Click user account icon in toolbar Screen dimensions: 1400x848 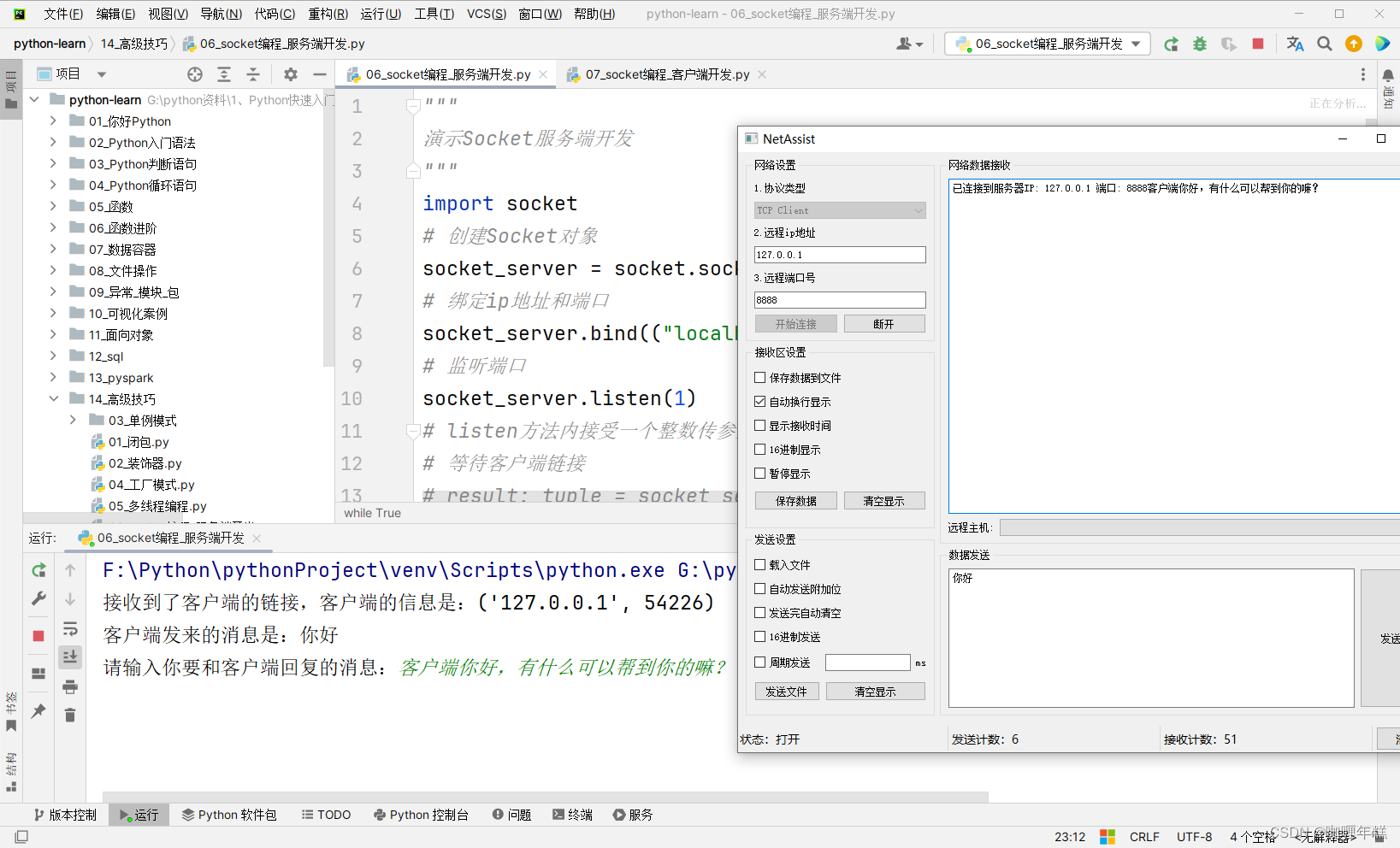pyautogui.click(x=909, y=44)
